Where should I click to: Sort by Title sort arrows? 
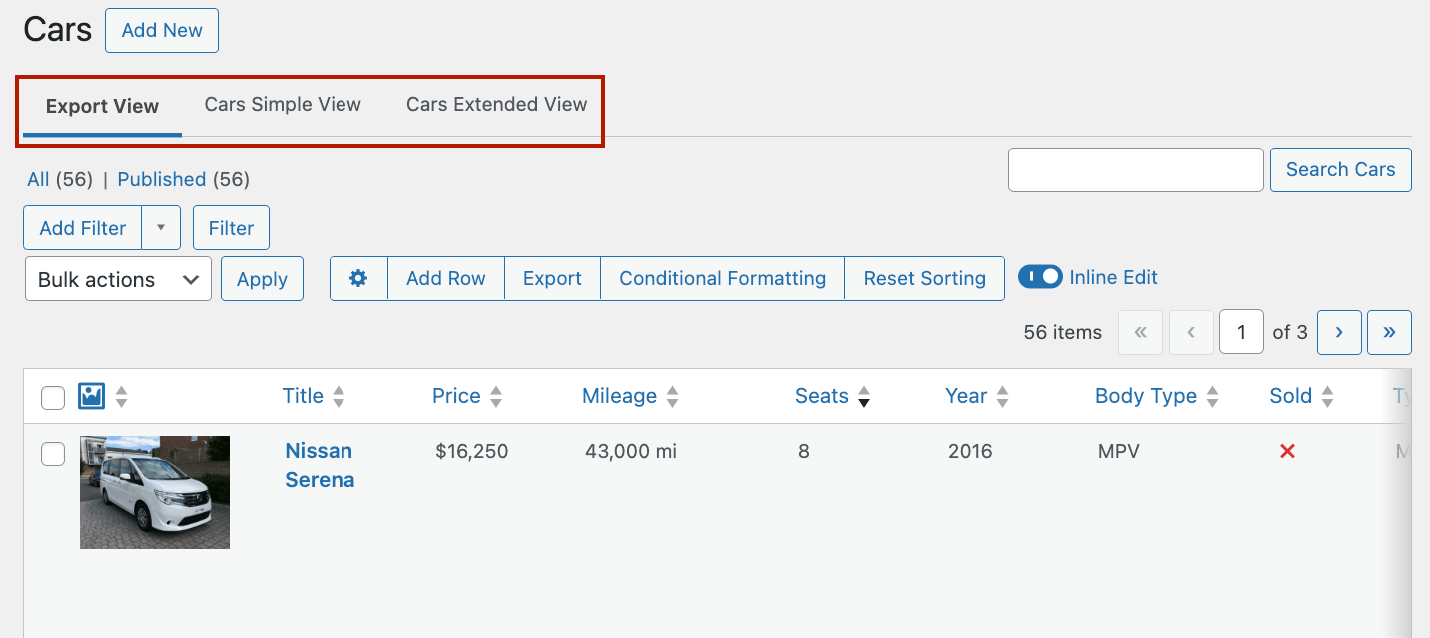(339, 397)
